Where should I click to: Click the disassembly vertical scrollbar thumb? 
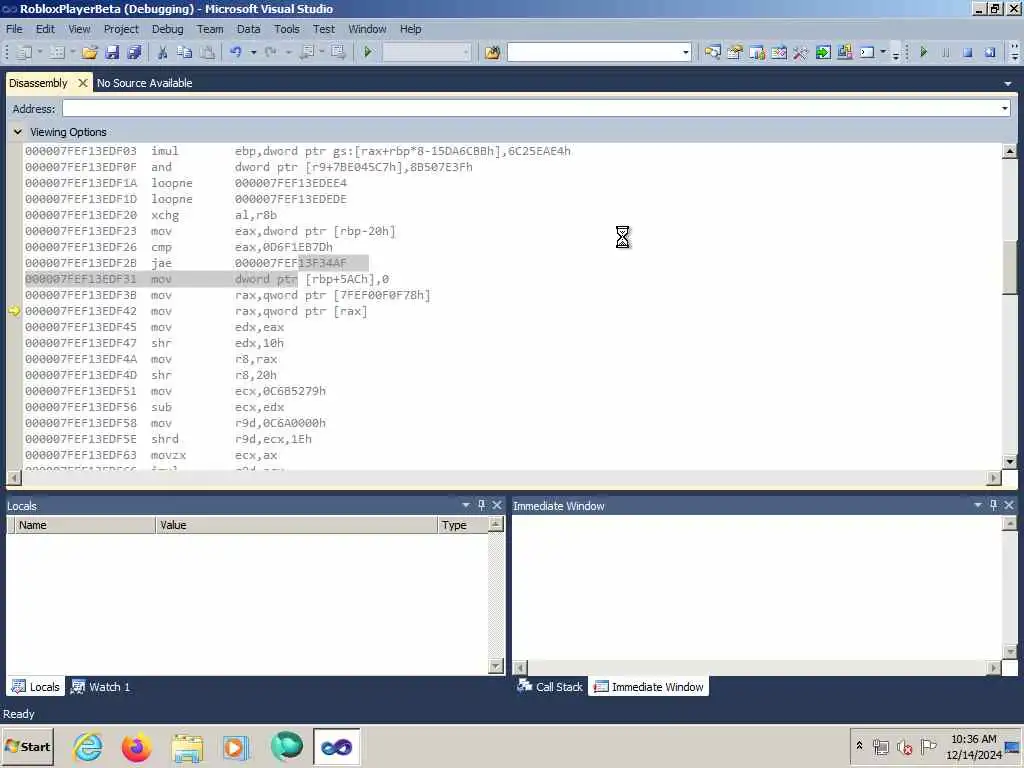pos(1009,267)
